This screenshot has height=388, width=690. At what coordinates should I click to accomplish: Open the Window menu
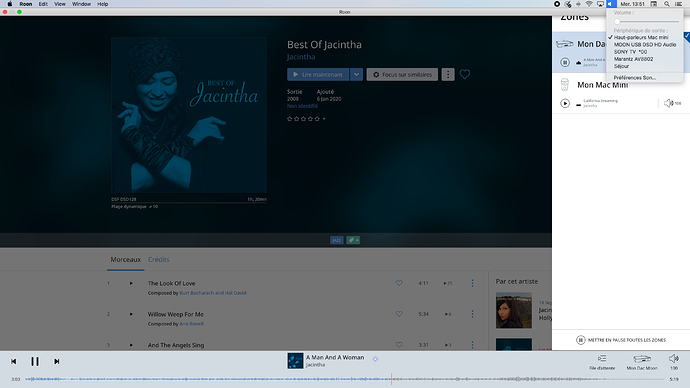(x=81, y=4)
